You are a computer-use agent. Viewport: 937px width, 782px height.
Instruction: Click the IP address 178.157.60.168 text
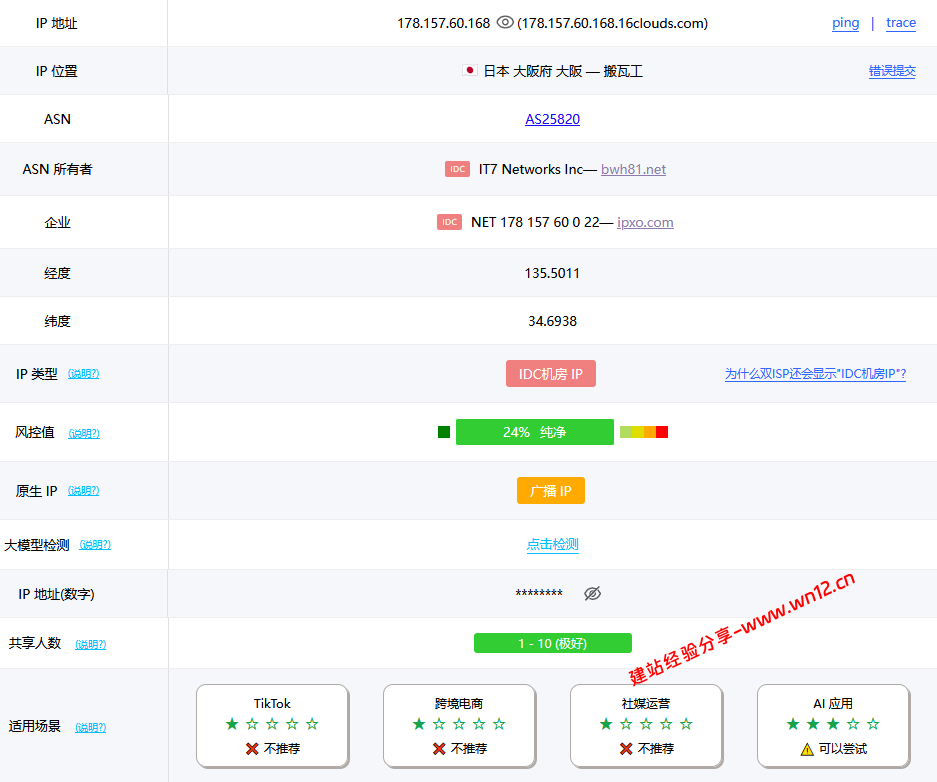point(443,23)
